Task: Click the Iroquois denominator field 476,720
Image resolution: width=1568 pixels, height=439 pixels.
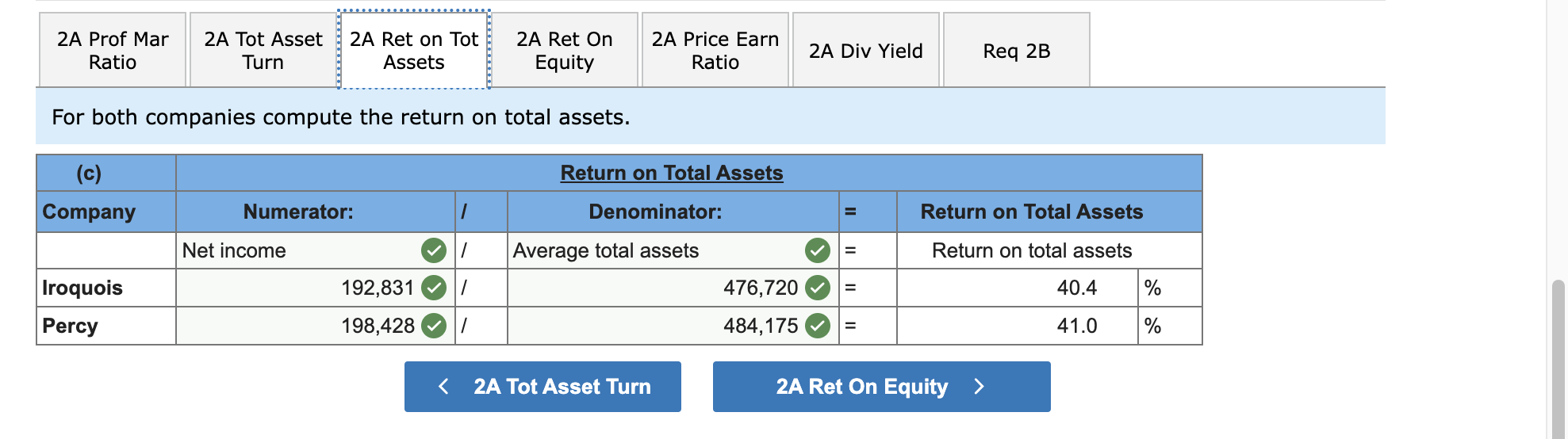Action: click(x=673, y=288)
